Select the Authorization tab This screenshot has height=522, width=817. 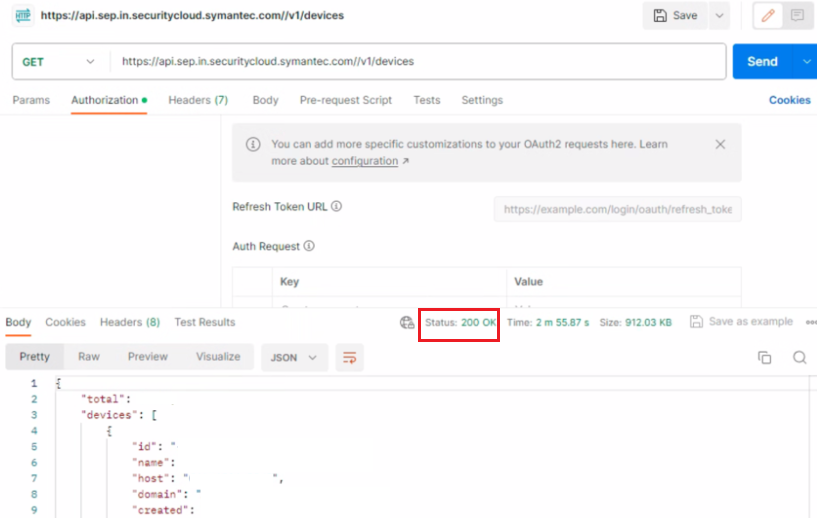[109, 100]
